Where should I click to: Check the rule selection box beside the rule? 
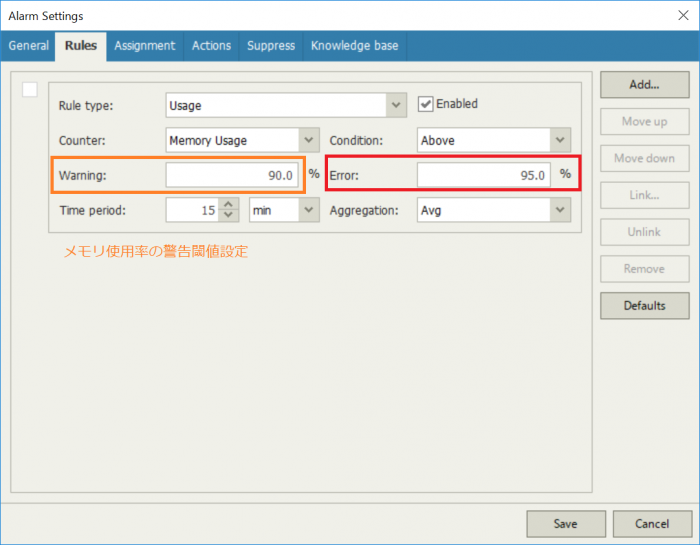pyautogui.click(x=30, y=89)
